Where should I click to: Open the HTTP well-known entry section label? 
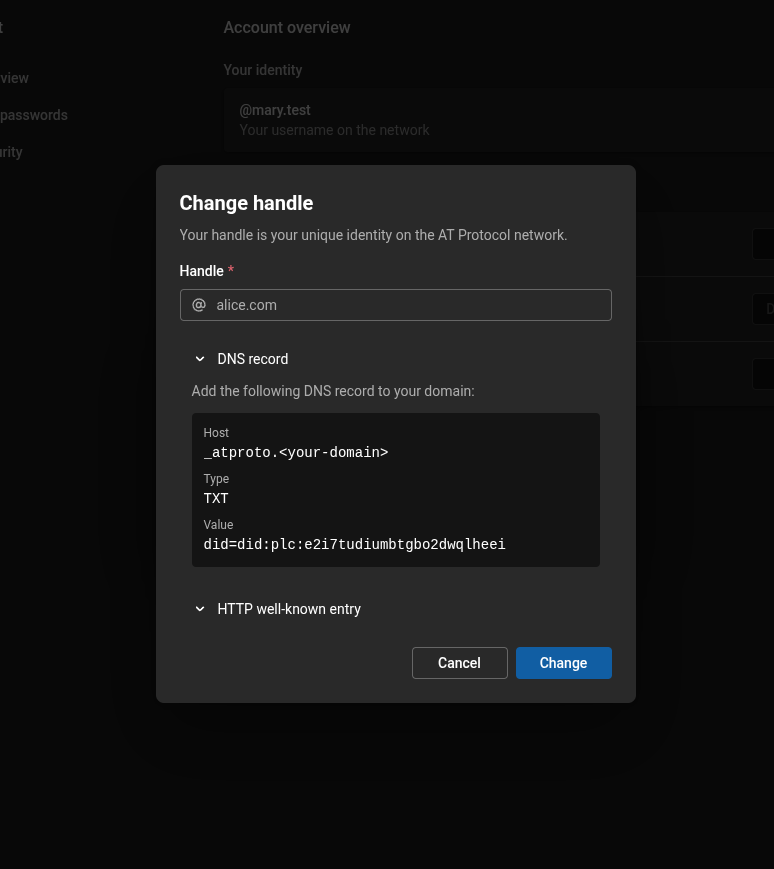click(289, 609)
